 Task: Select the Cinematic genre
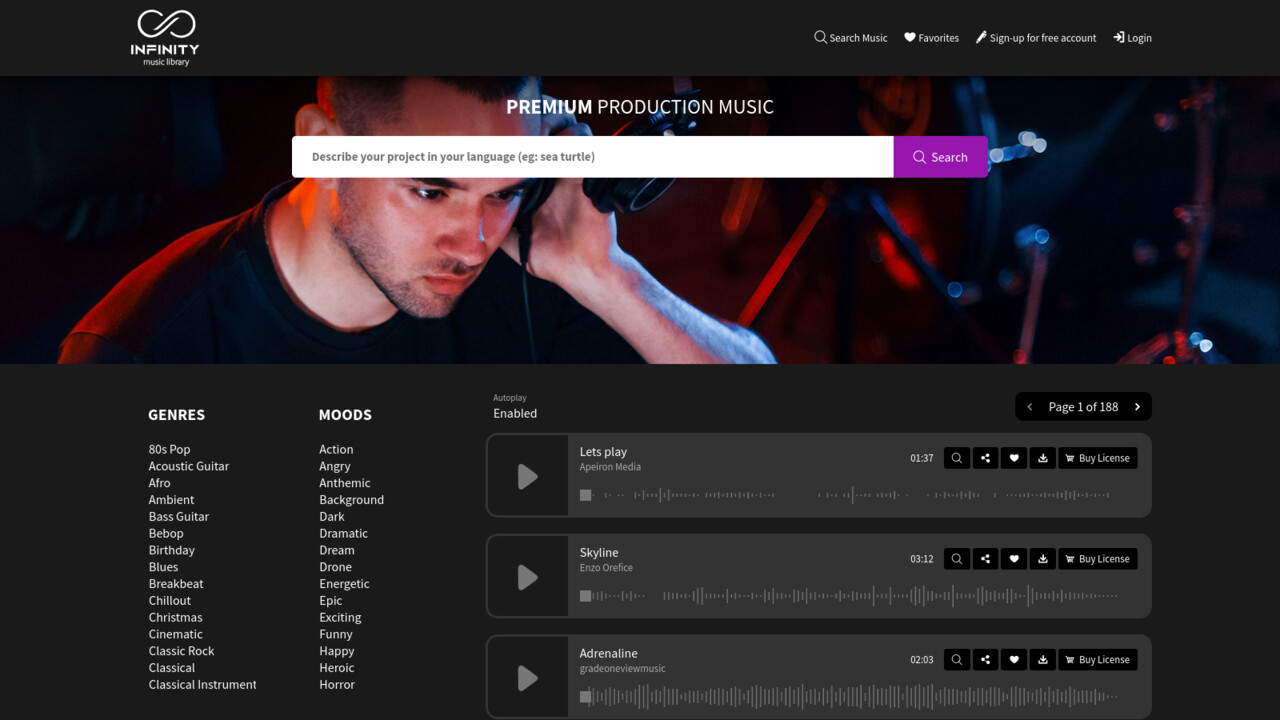click(175, 634)
